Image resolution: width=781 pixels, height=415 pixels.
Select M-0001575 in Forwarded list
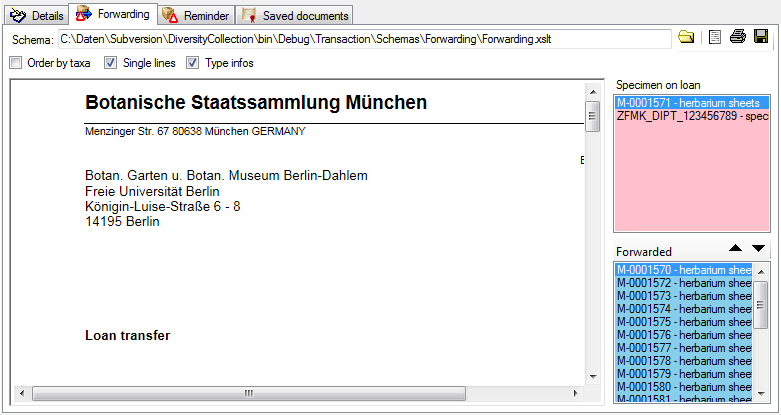click(x=684, y=322)
